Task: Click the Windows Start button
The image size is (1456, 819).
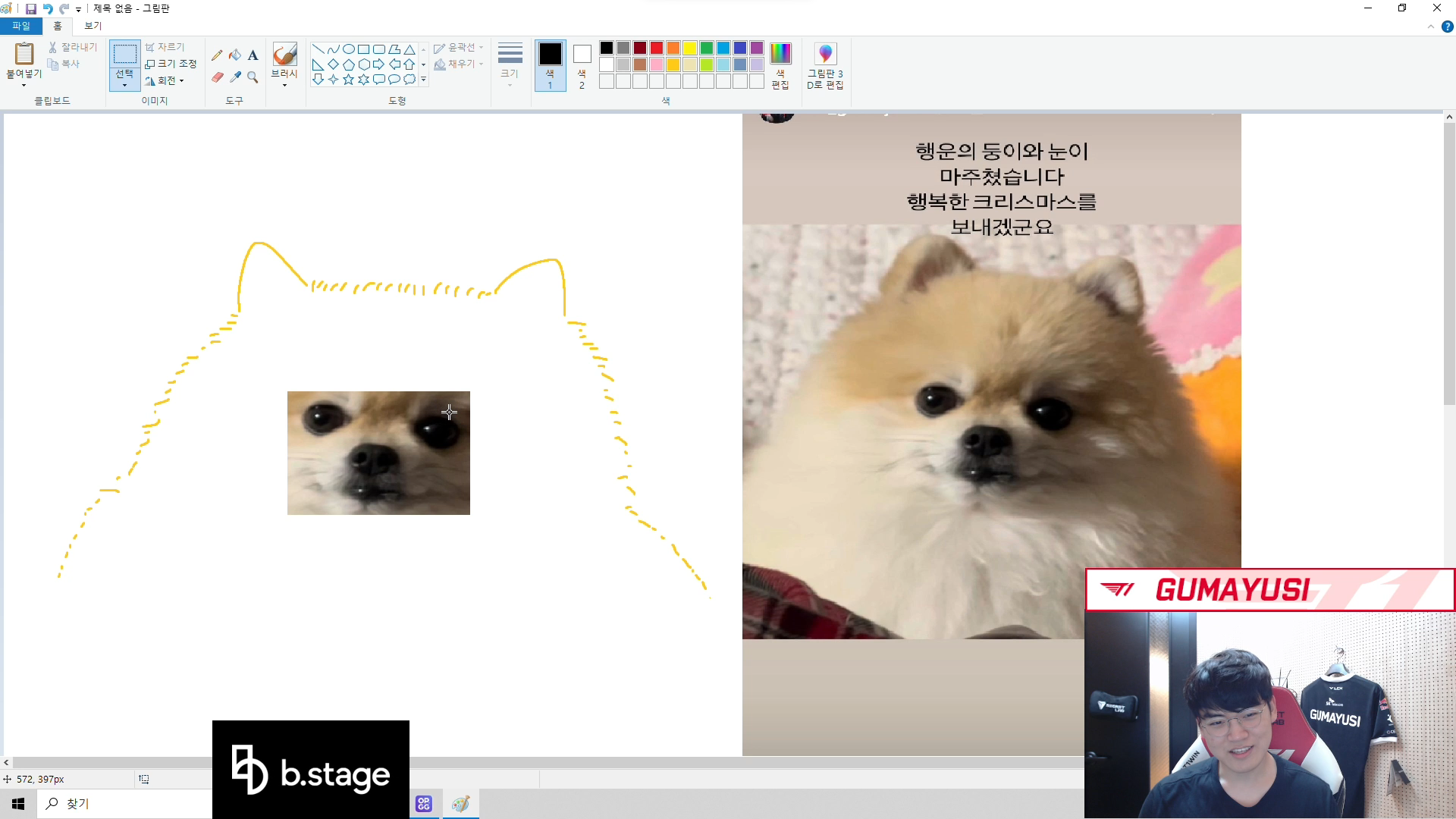Action: (18, 804)
